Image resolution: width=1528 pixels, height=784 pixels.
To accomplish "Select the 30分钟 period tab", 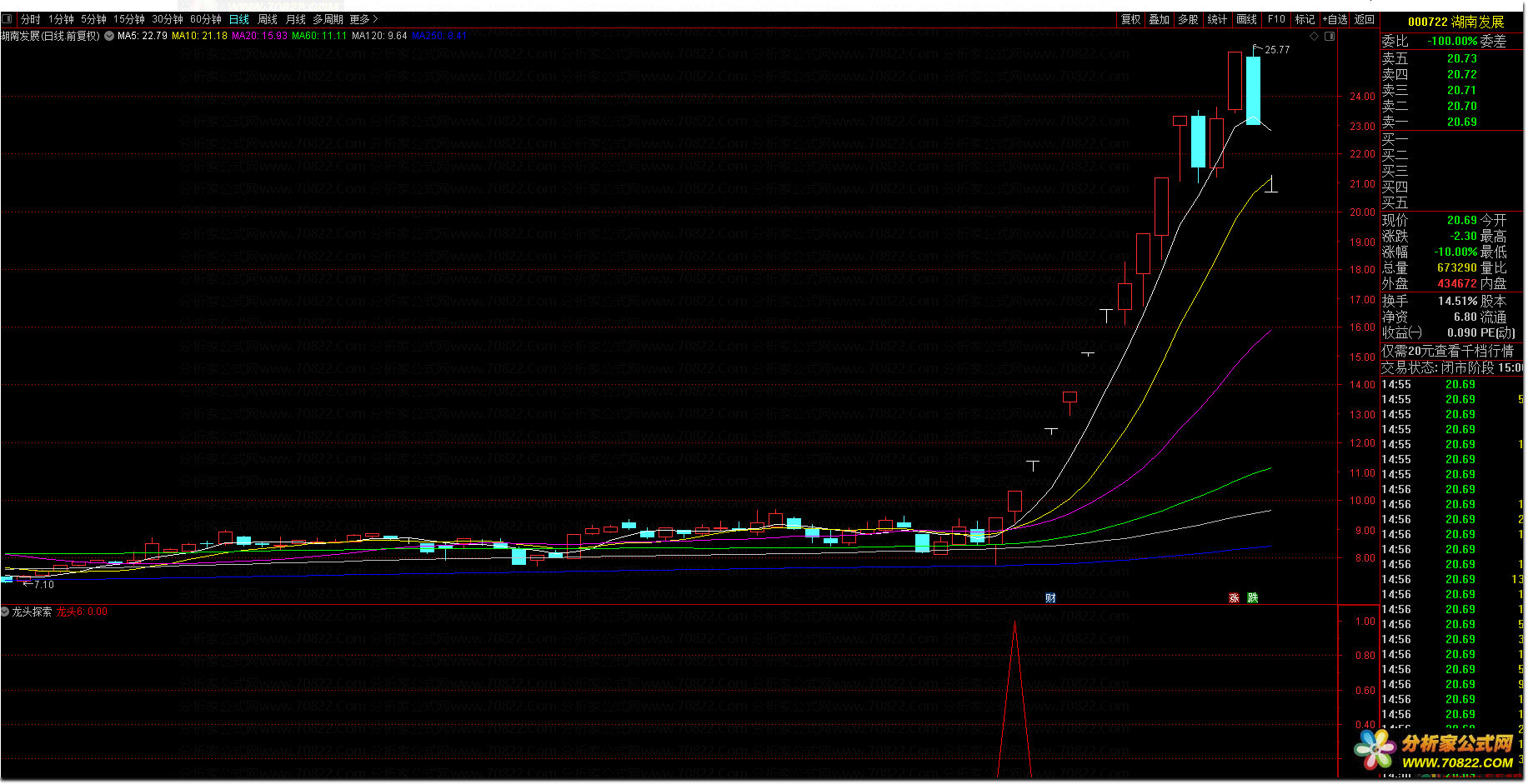I will pyautogui.click(x=168, y=19).
